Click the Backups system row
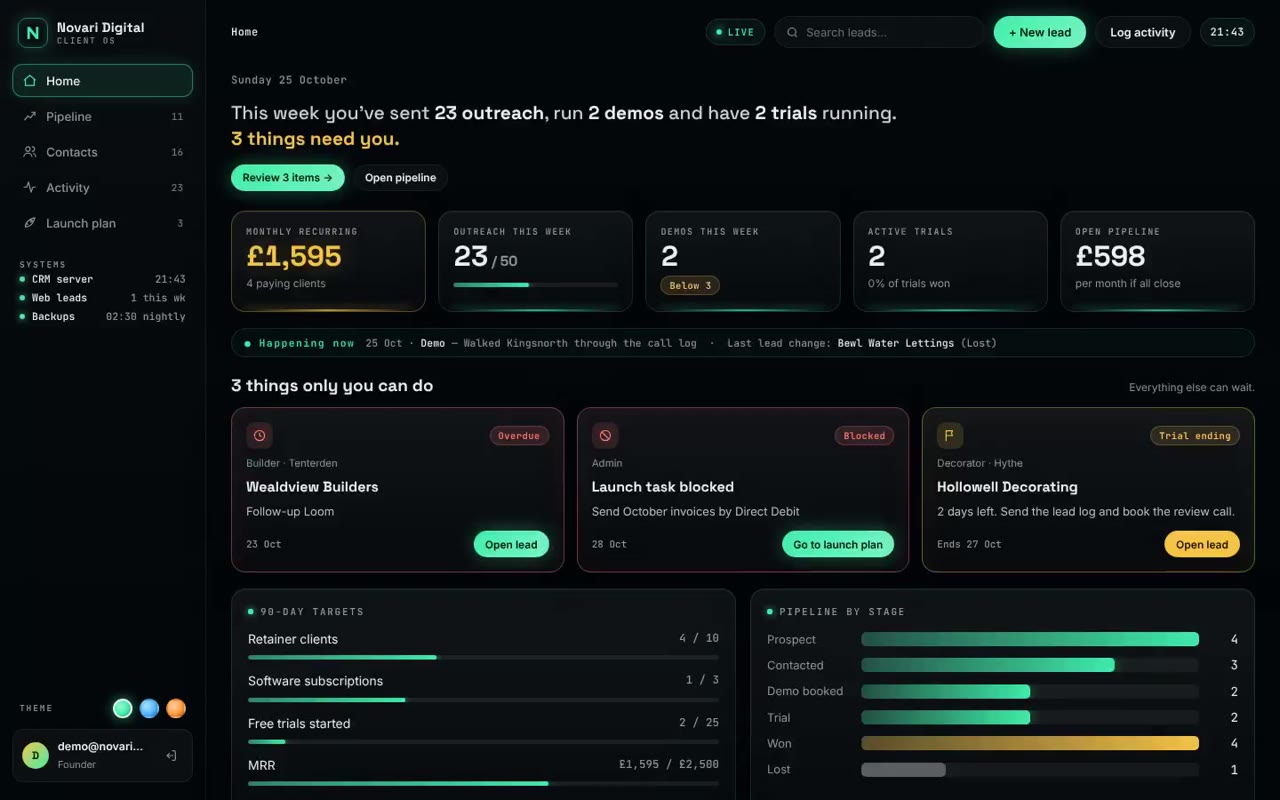 tap(102, 316)
